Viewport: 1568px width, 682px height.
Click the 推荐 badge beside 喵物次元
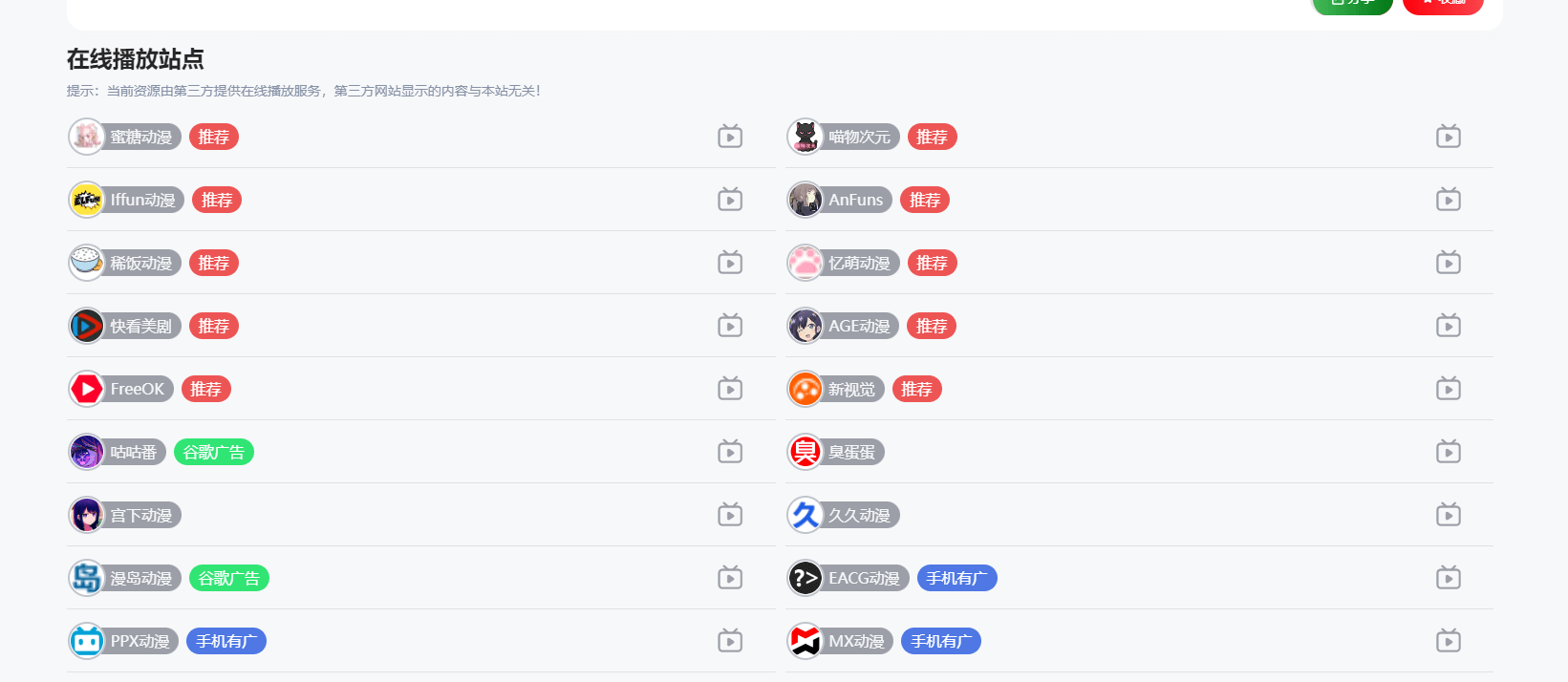coord(932,137)
